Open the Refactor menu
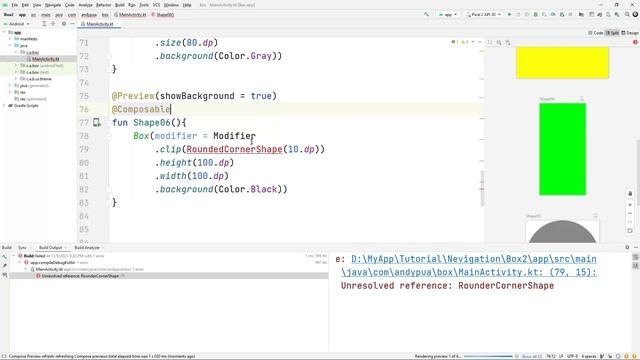The width and height of the screenshot is (640, 360). pos(103,5)
